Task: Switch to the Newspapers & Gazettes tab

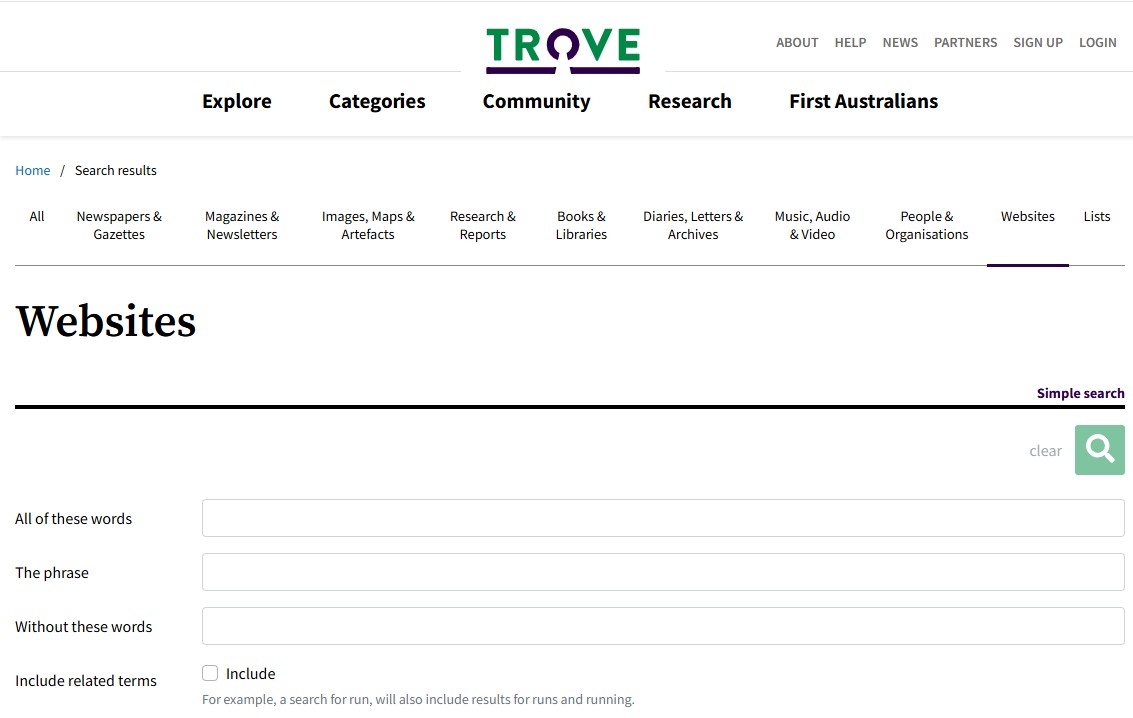Action: (x=119, y=225)
